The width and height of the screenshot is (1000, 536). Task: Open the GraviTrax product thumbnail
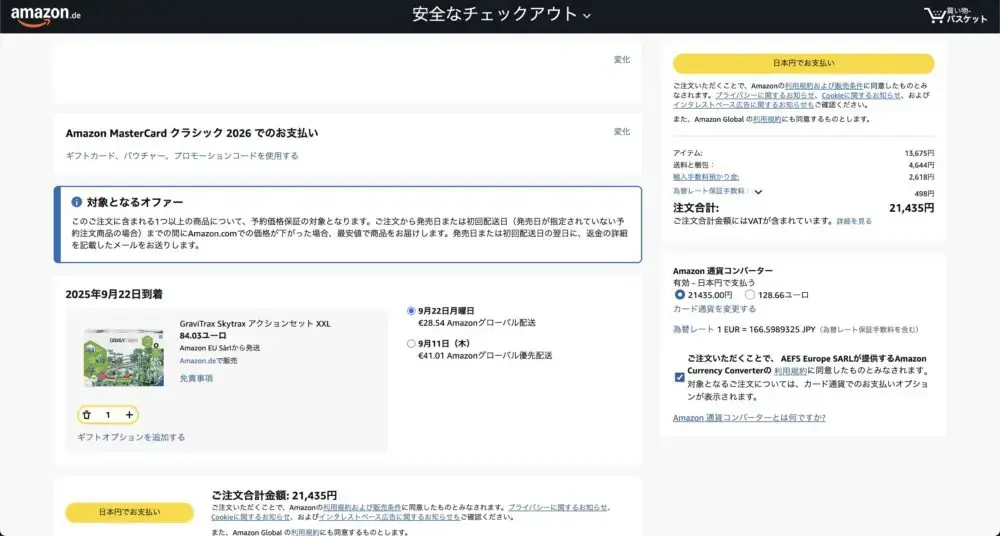coord(124,358)
